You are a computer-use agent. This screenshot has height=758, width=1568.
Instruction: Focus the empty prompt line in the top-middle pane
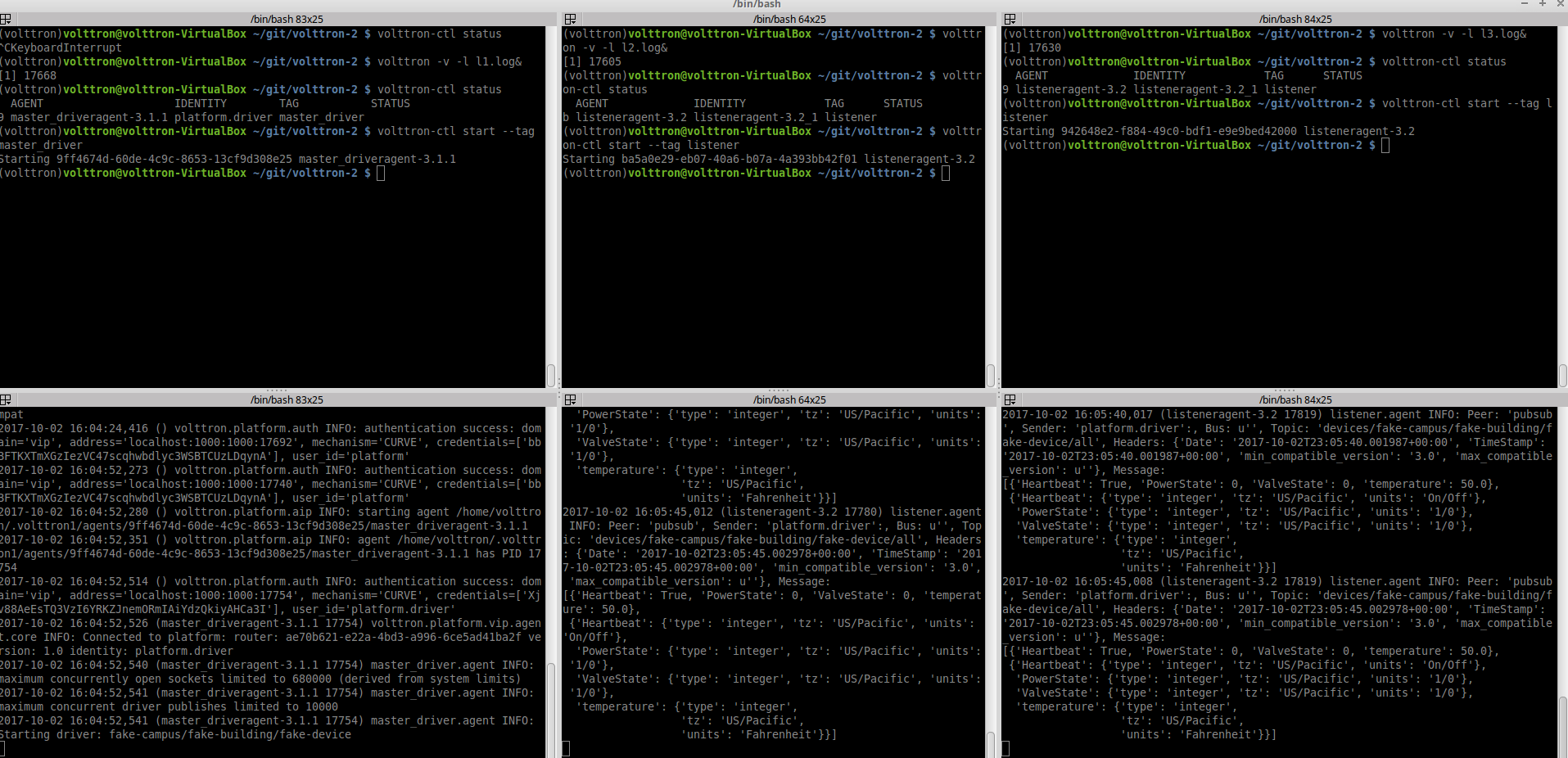click(x=757, y=173)
